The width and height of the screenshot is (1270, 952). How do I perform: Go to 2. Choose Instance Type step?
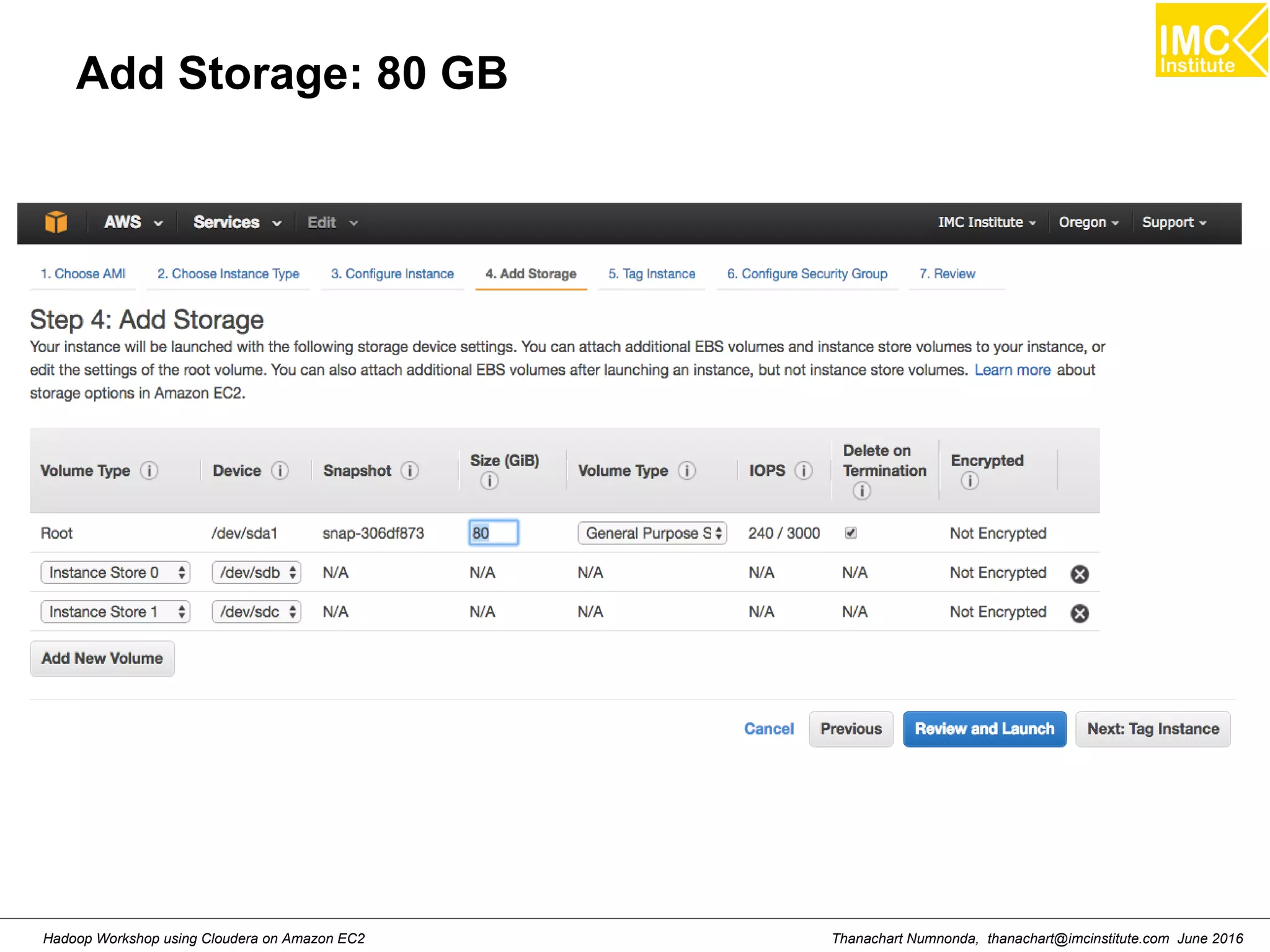click(228, 274)
